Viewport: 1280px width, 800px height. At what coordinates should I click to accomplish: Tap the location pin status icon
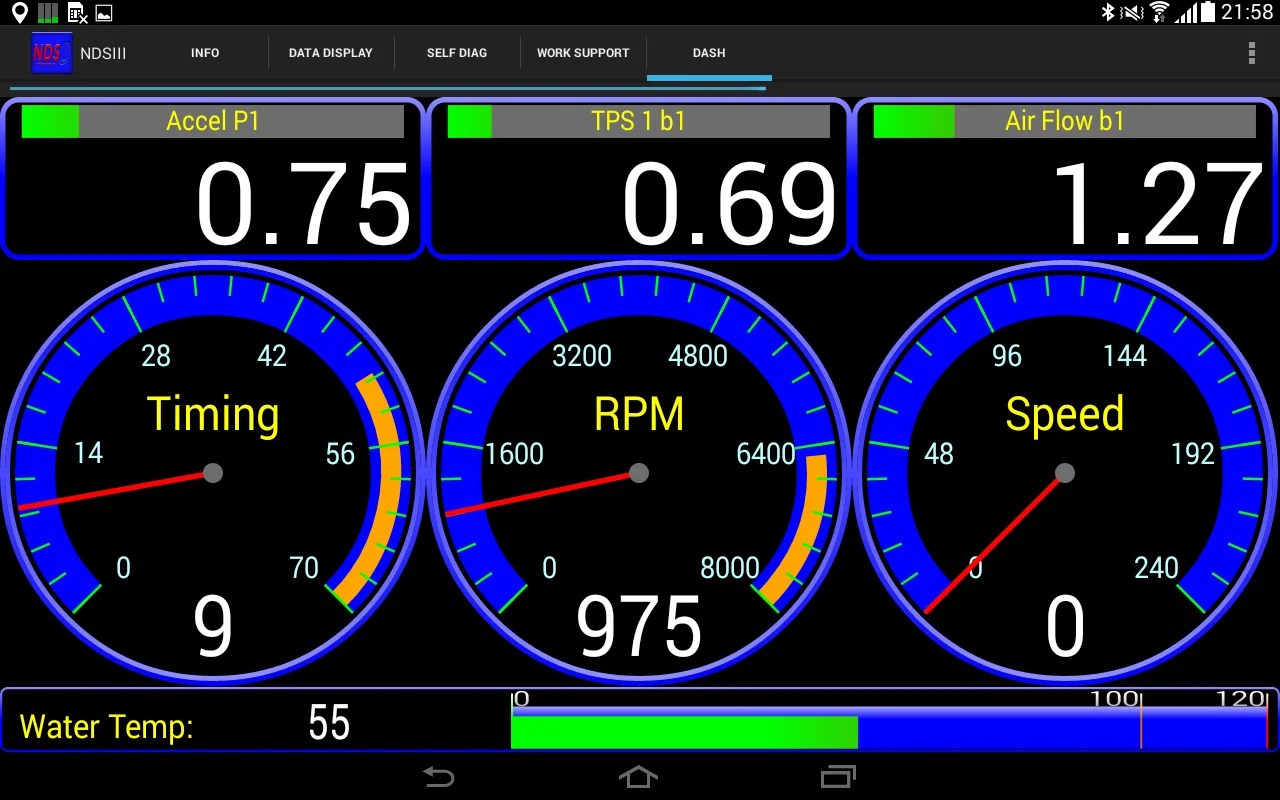click(x=19, y=13)
